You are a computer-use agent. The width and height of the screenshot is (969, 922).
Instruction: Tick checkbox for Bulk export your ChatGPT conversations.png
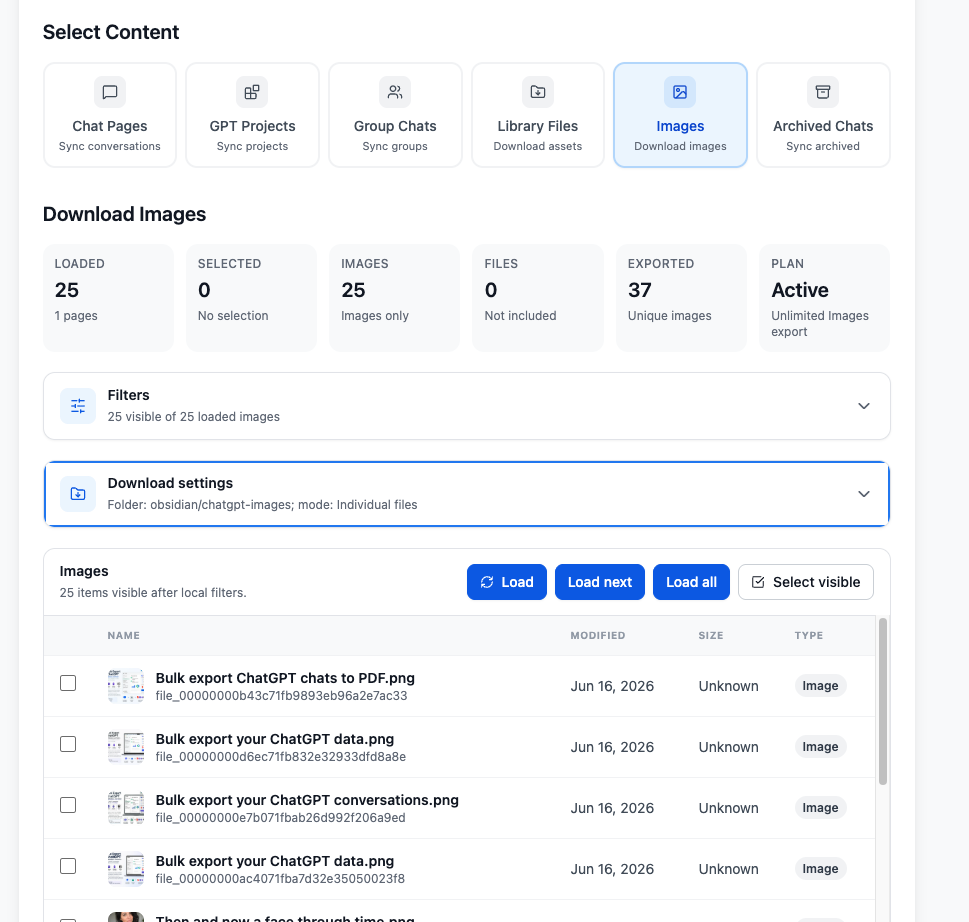(x=68, y=805)
